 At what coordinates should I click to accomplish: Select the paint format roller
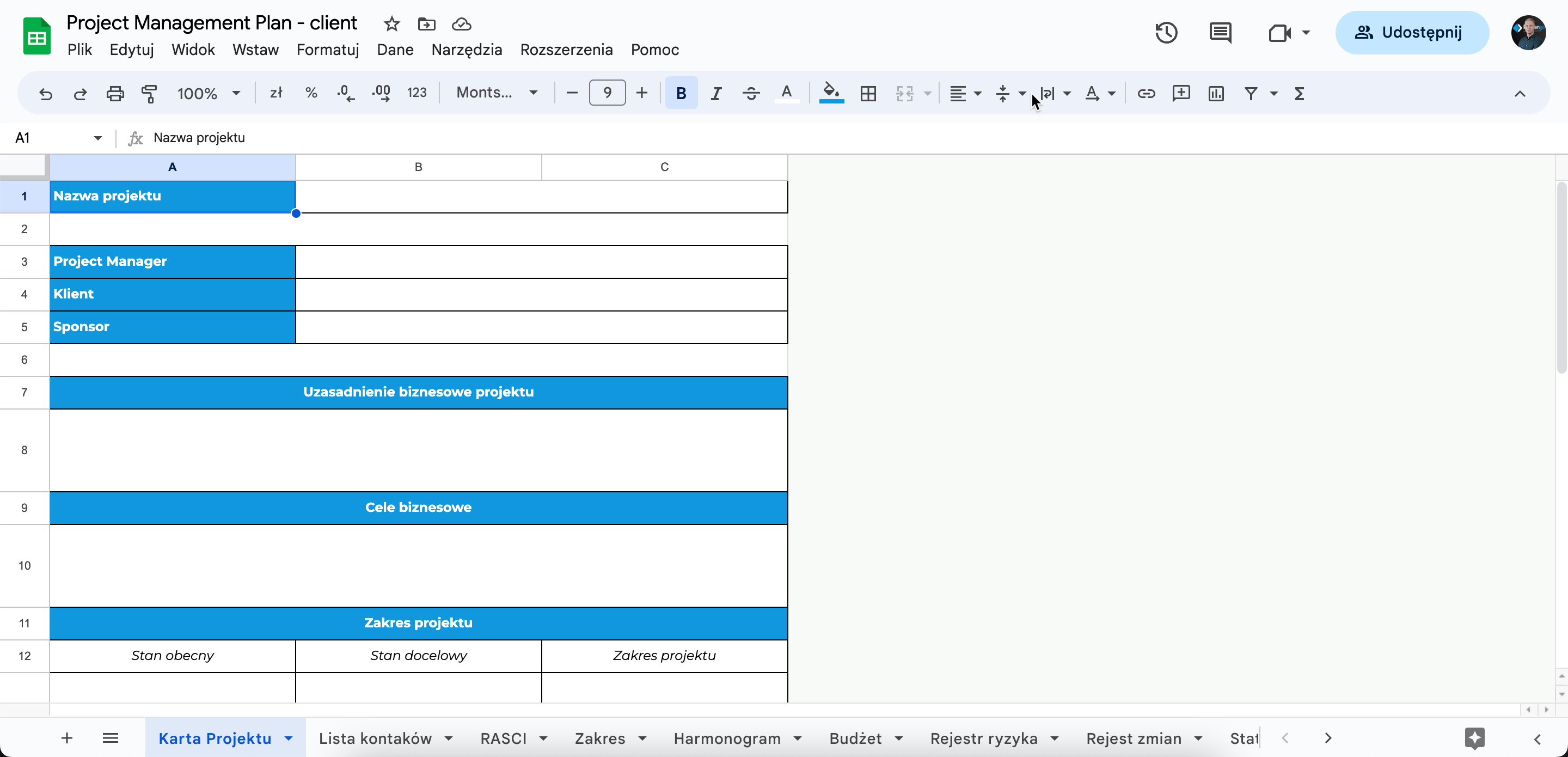click(149, 93)
